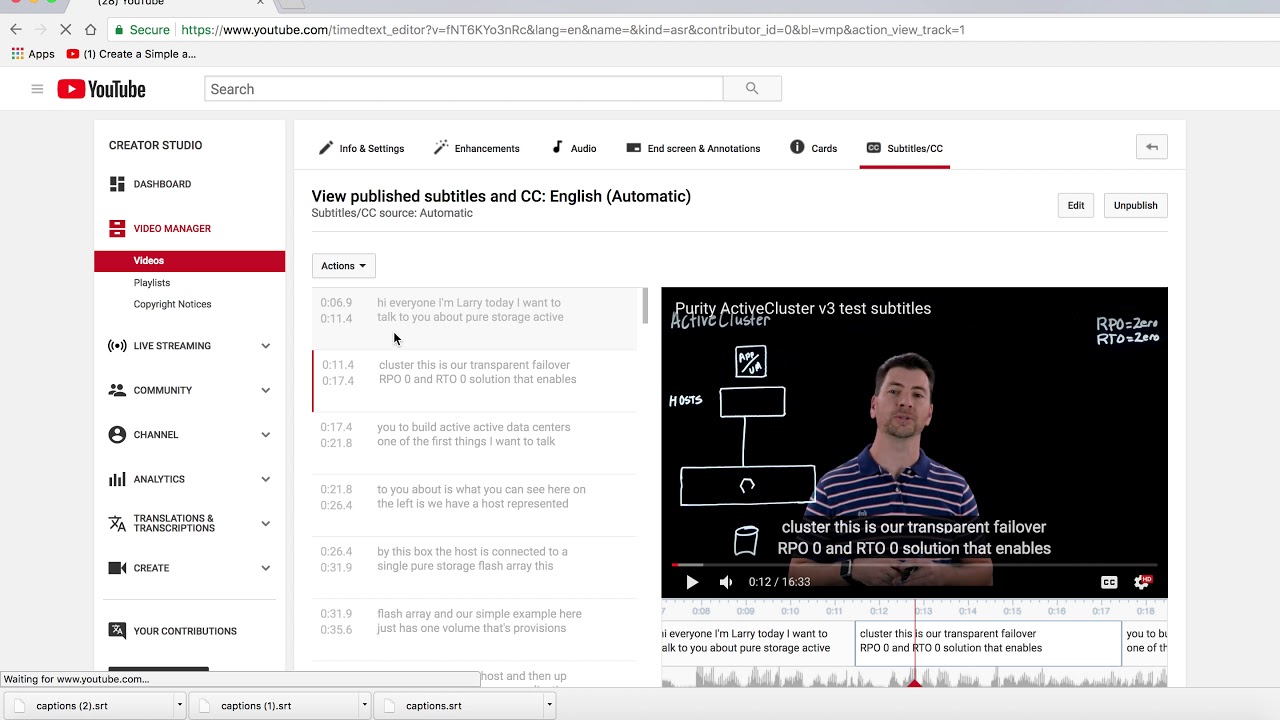Open the YouTube hamburger guide menu
Viewport: 1280px width, 720px height.
point(37,89)
